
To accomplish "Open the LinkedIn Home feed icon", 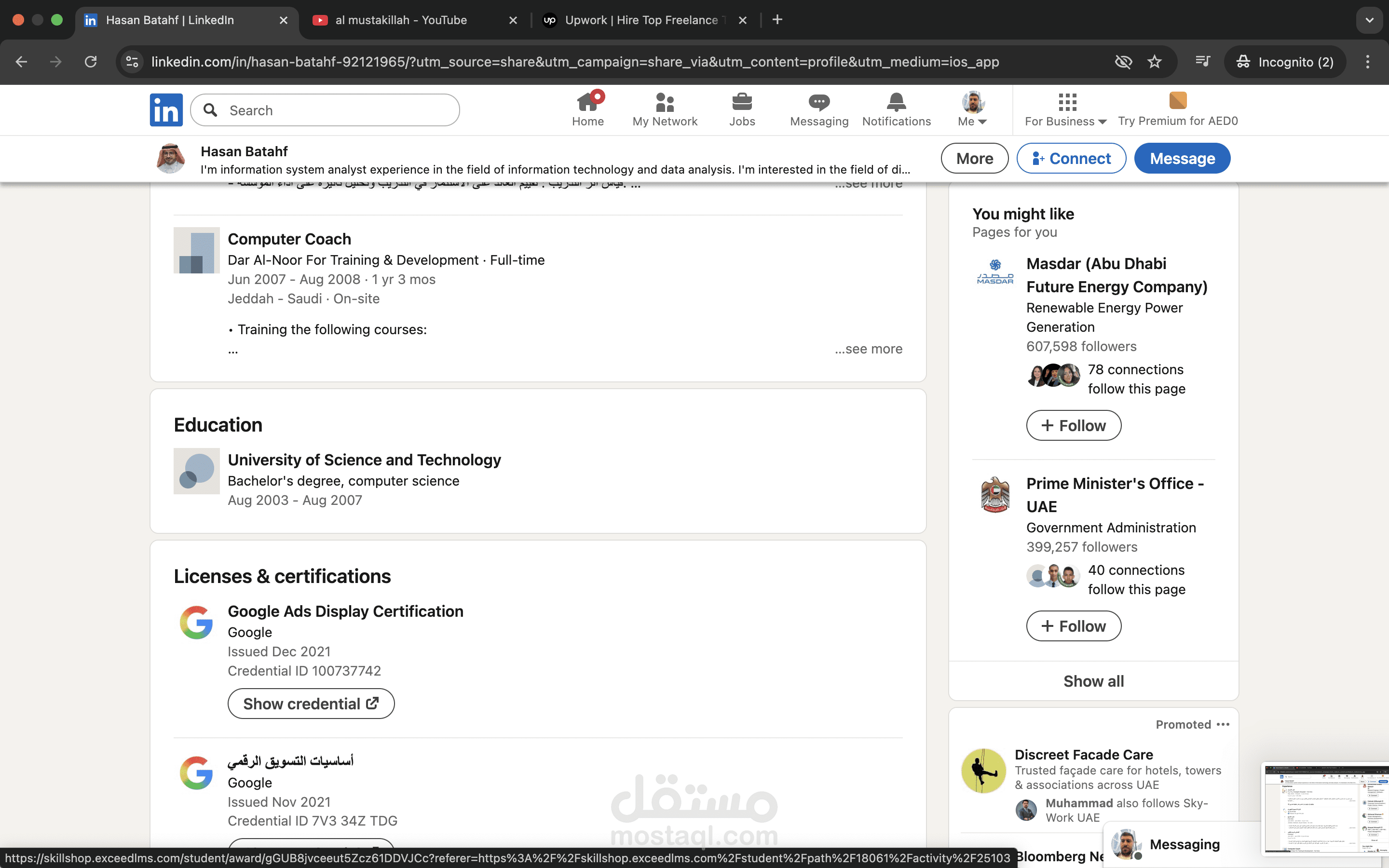I will click(587, 102).
